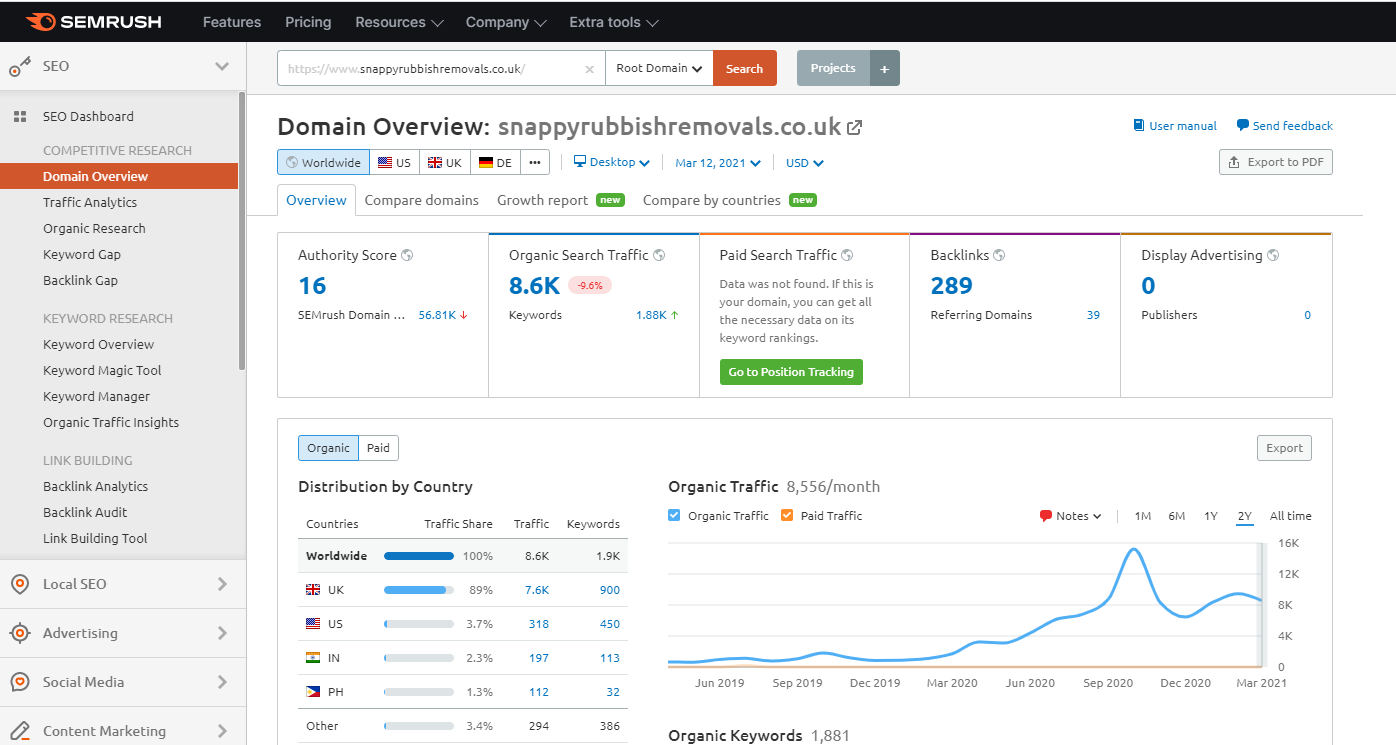Switch to Growth report tab

click(x=560, y=200)
